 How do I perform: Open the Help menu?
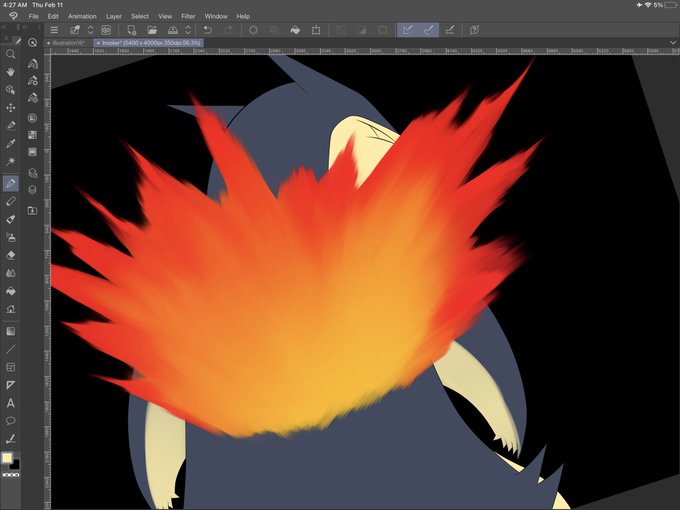click(x=243, y=16)
